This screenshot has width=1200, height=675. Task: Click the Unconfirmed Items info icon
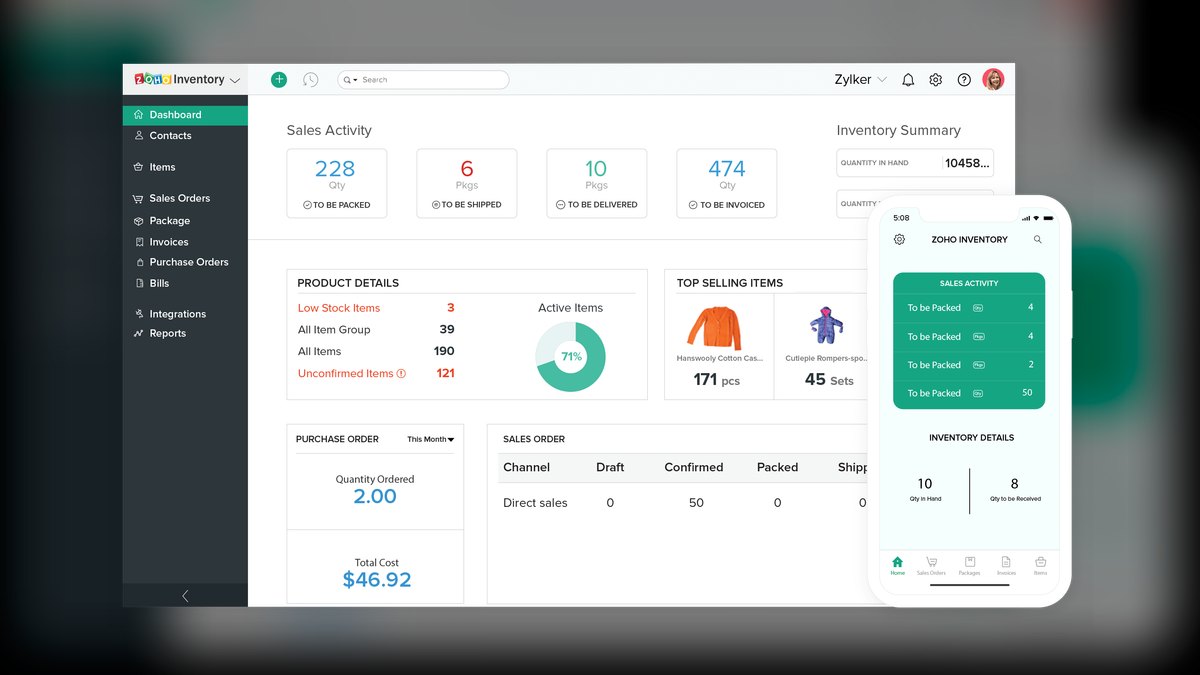[x=402, y=373]
